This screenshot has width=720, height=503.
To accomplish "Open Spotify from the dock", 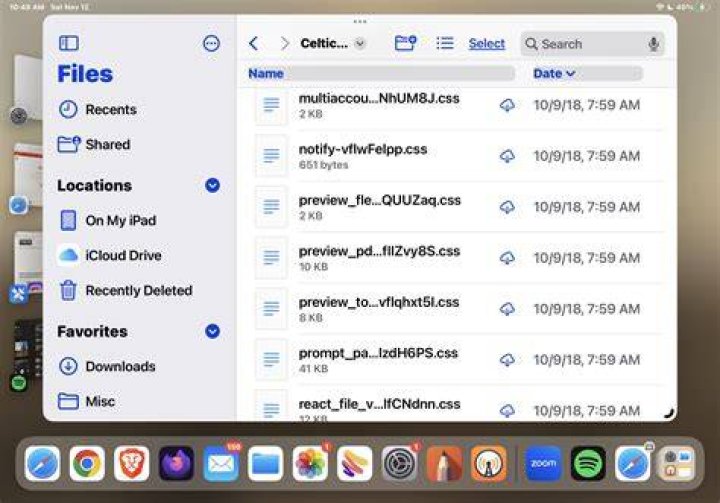I will coord(588,463).
